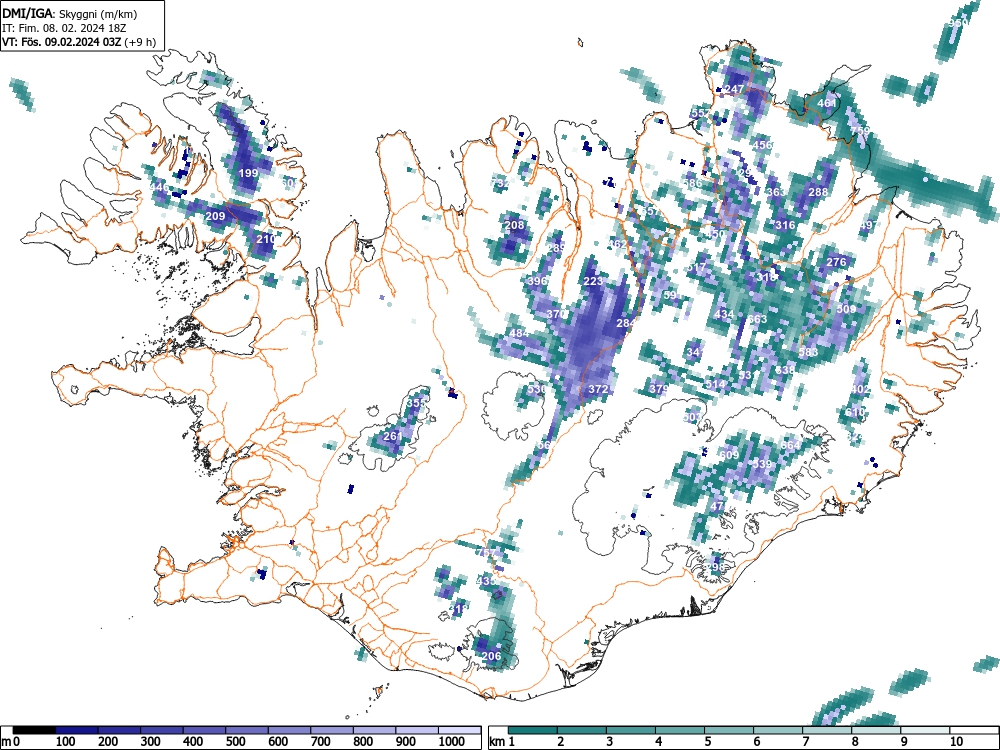The width and height of the screenshot is (1000, 750).
Task: Click the '700' label on the metre legend
Action: [320, 742]
